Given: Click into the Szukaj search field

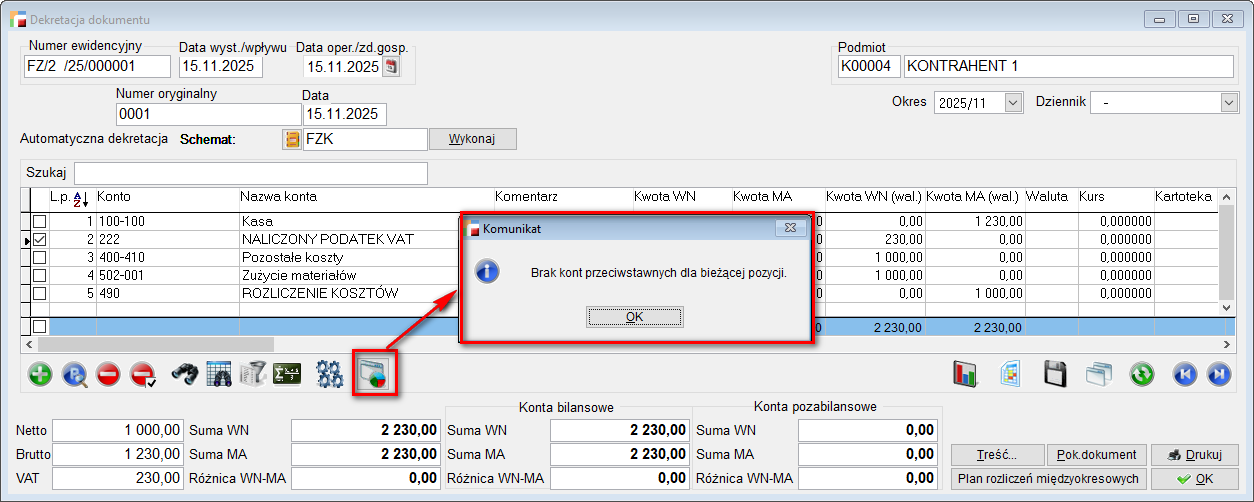Looking at the screenshot, I should [250, 173].
